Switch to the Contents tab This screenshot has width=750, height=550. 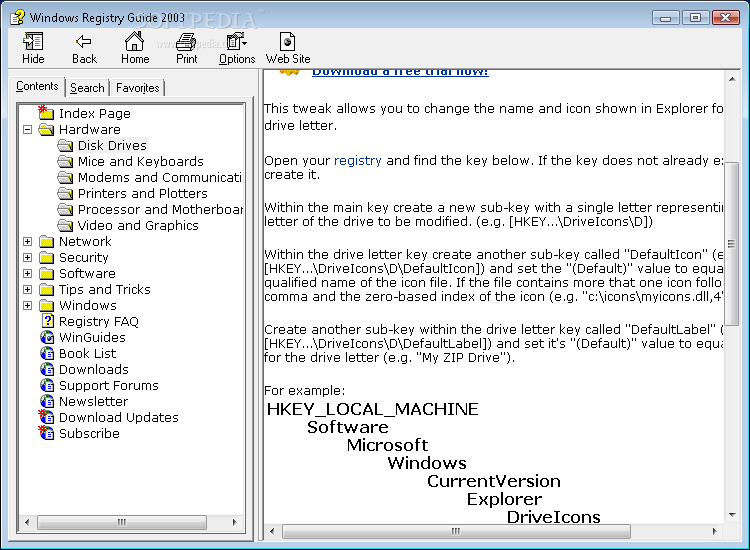click(37, 86)
